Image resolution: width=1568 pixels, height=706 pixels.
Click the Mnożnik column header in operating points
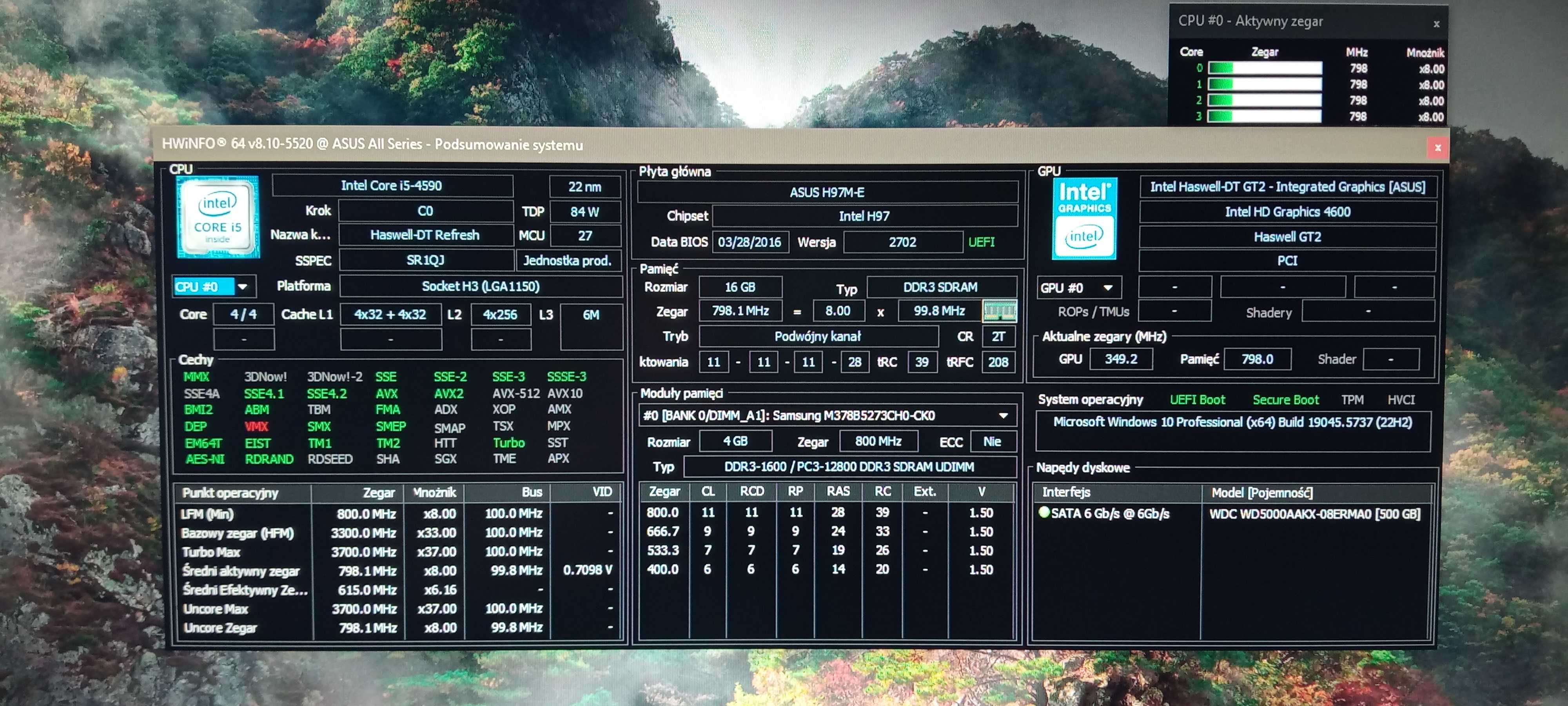pos(435,492)
